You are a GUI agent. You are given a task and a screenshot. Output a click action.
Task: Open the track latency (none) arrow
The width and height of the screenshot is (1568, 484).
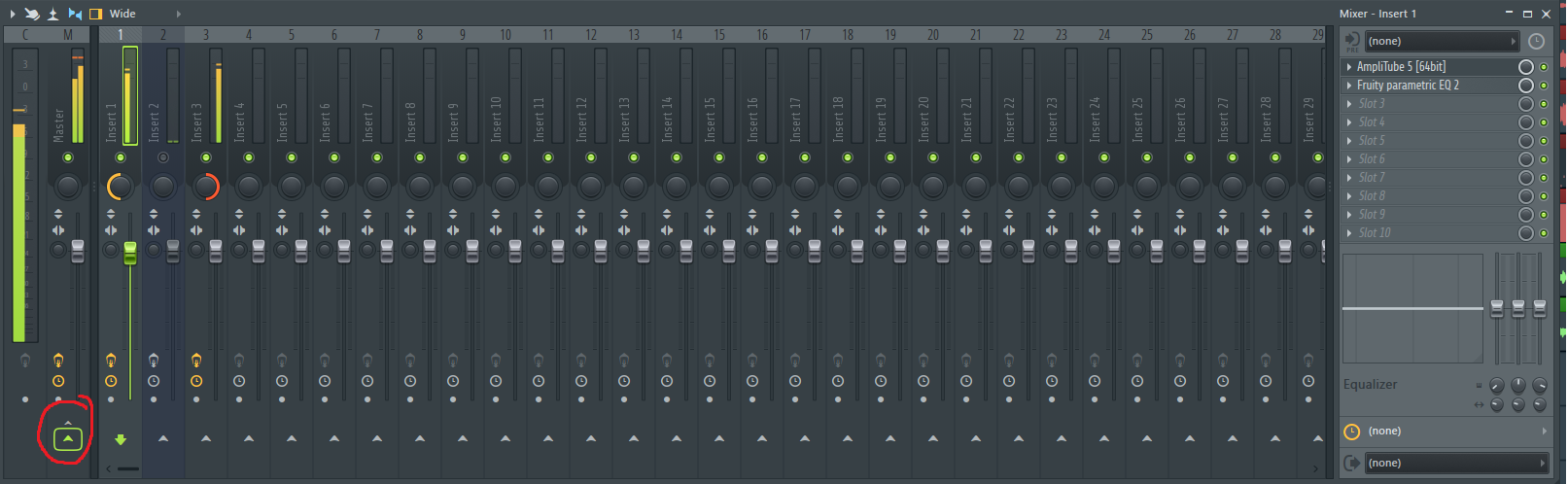coord(1545,431)
